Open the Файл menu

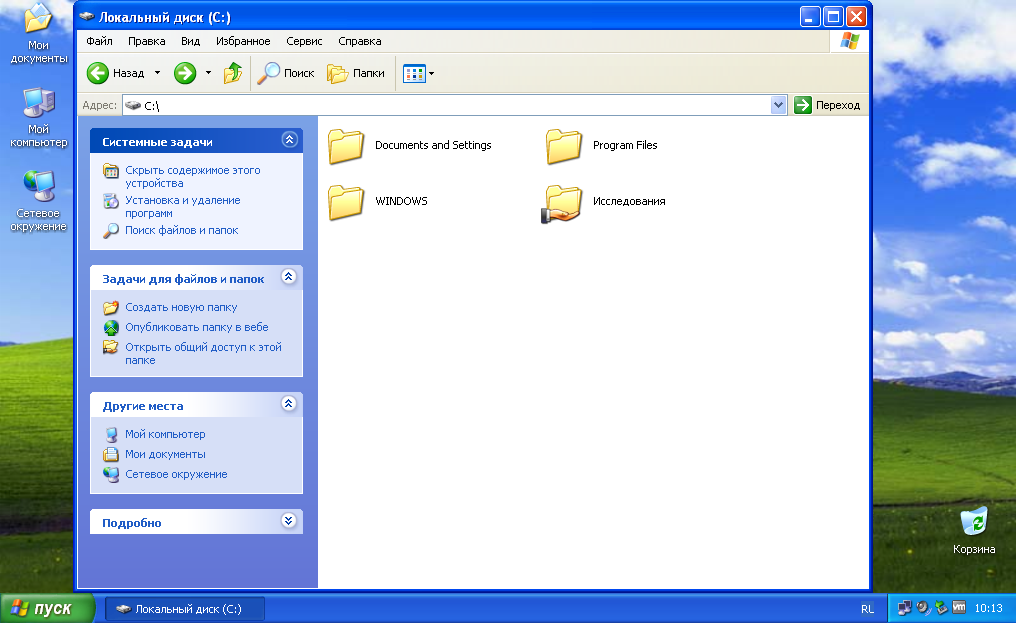pyautogui.click(x=99, y=41)
